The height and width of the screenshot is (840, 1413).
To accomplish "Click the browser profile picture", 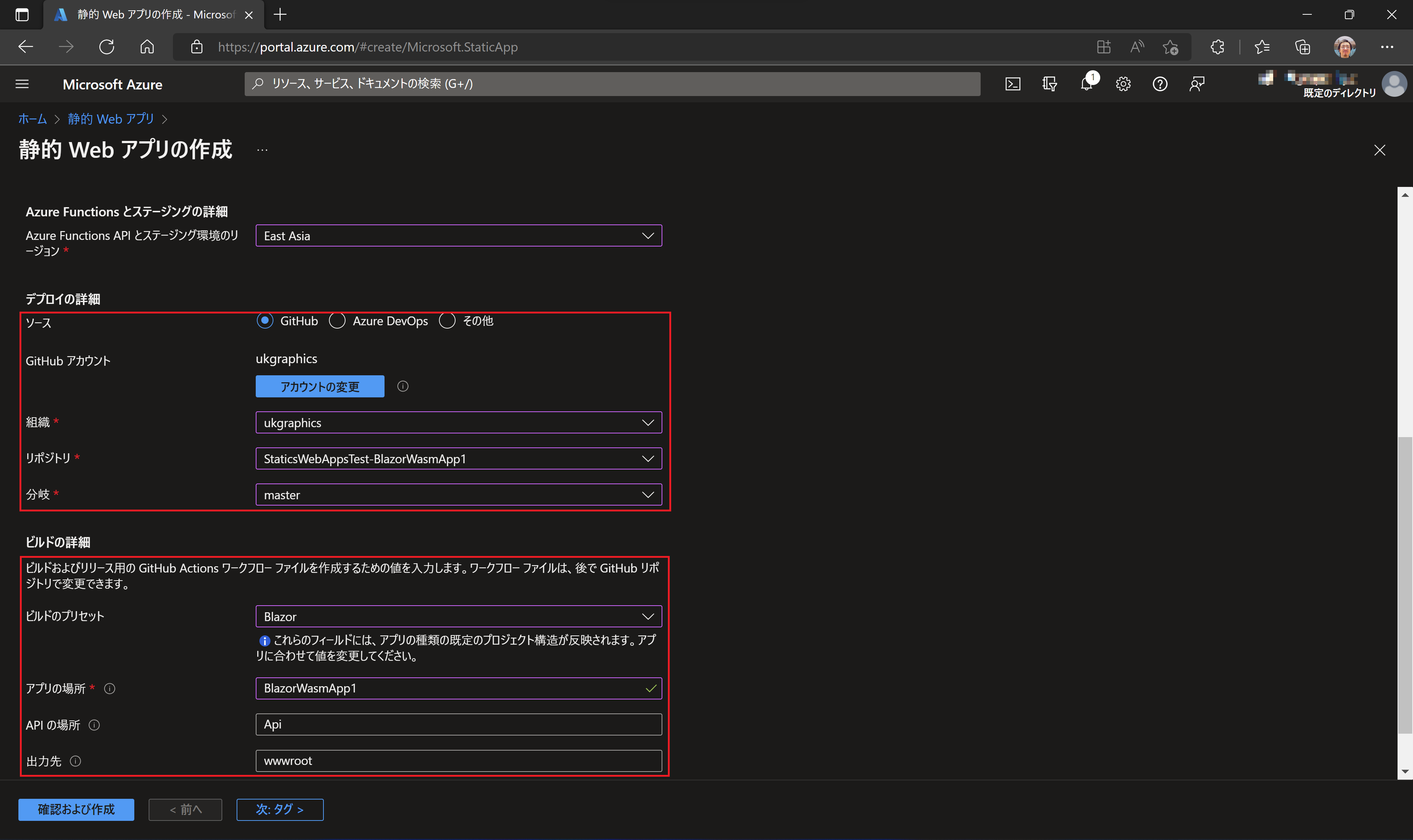I will pyautogui.click(x=1345, y=47).
